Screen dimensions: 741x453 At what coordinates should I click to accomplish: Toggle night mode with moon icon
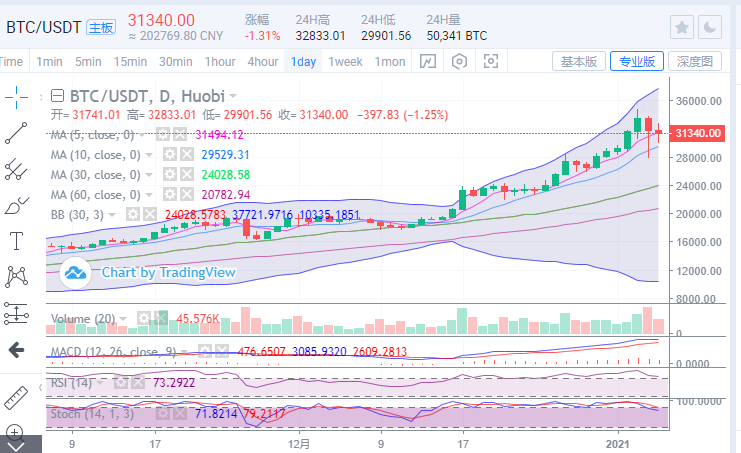(709, 27)
